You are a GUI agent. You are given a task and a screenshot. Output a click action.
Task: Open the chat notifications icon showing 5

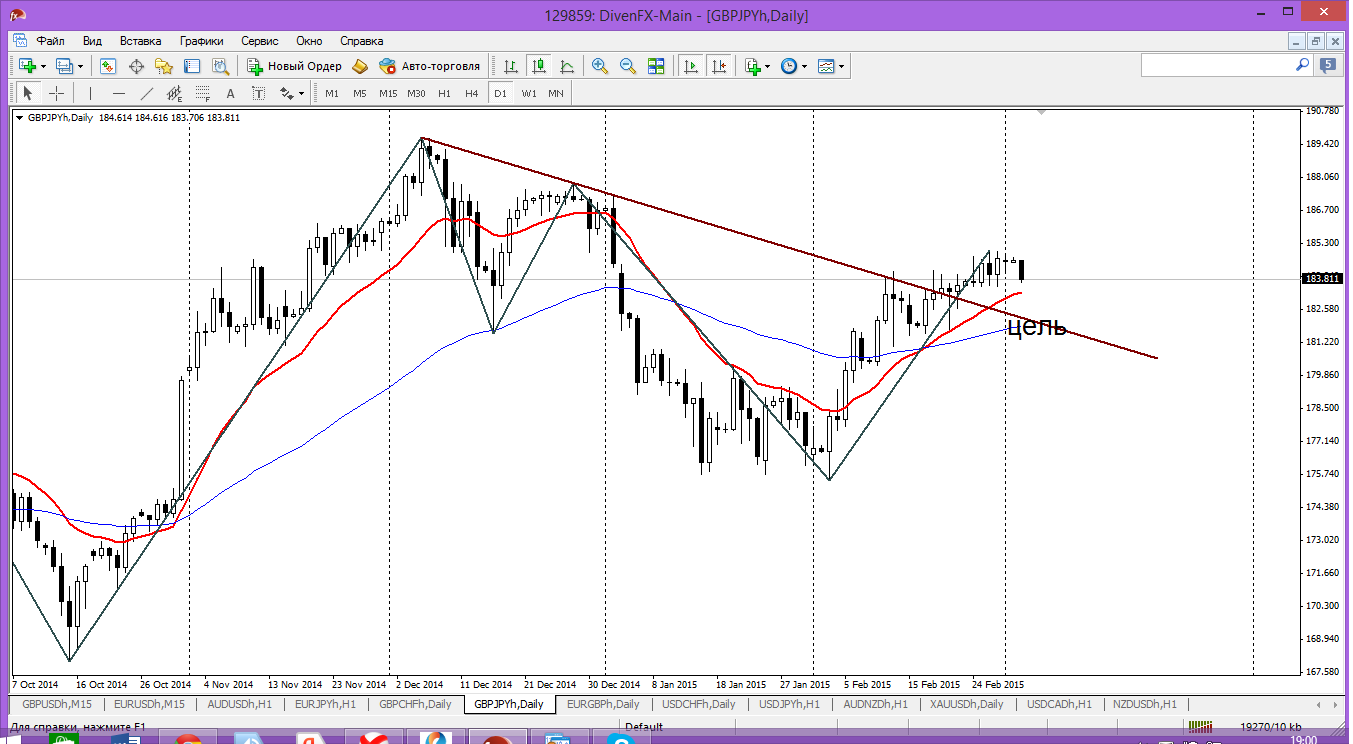(1329, 65)
